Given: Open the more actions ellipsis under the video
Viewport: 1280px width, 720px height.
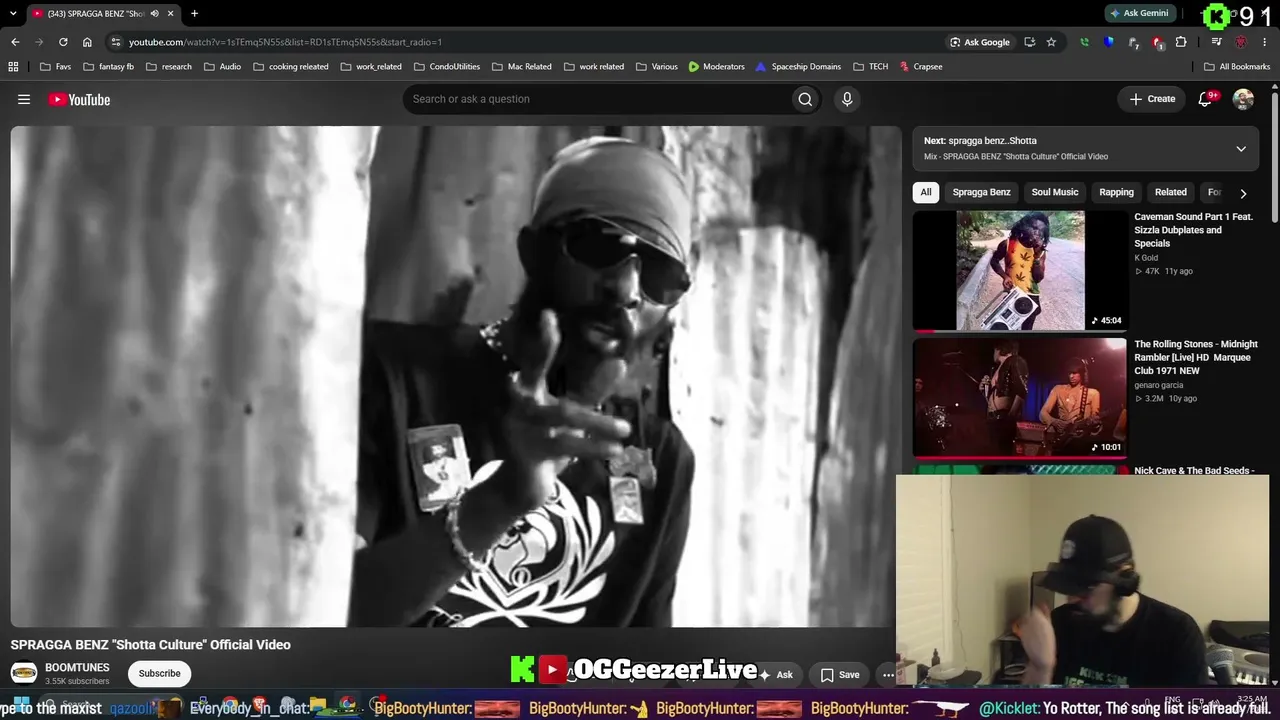Looking at the screenshot, I should click(888, 675).
